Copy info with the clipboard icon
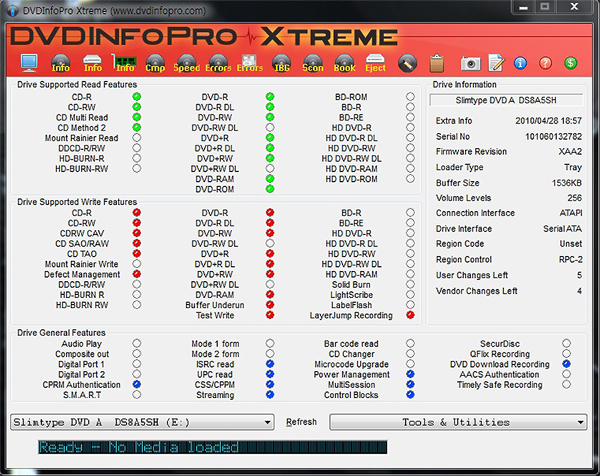 click(437, 63)
